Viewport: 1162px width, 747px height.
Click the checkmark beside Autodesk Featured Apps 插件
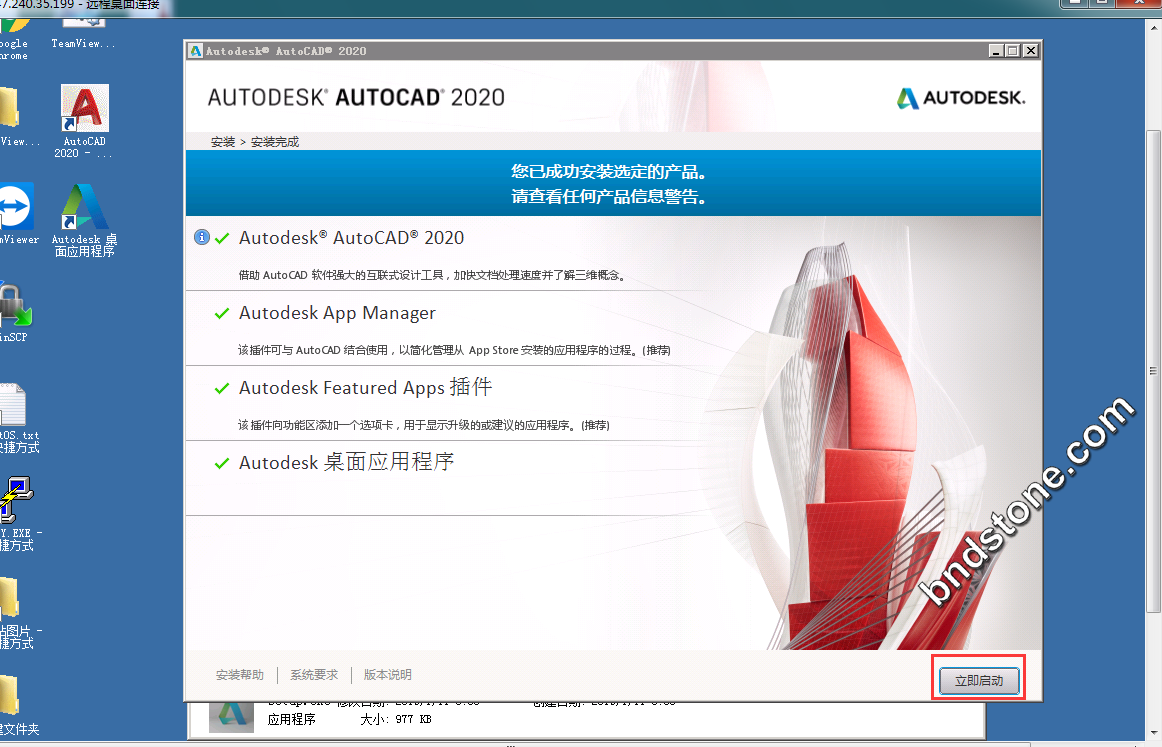222,389
